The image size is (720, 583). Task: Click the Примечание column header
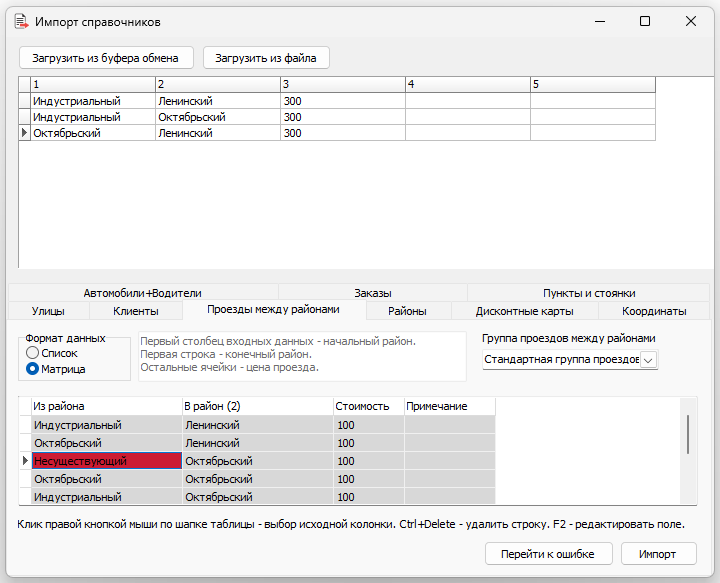450,406
